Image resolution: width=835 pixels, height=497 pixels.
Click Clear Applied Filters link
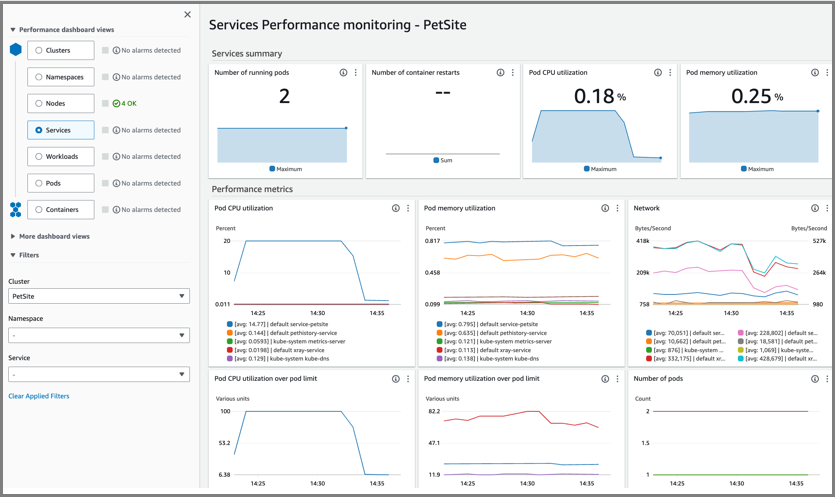click(x=39, y=396)
